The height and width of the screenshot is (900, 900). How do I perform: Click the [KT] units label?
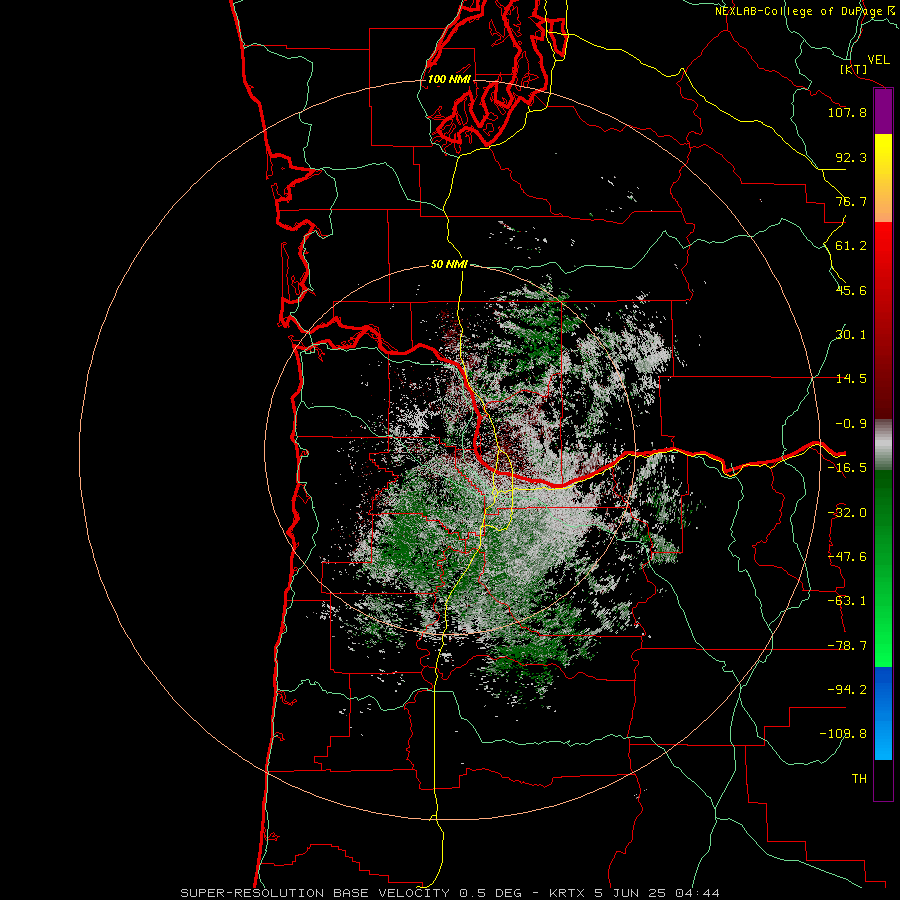[854, 69]
